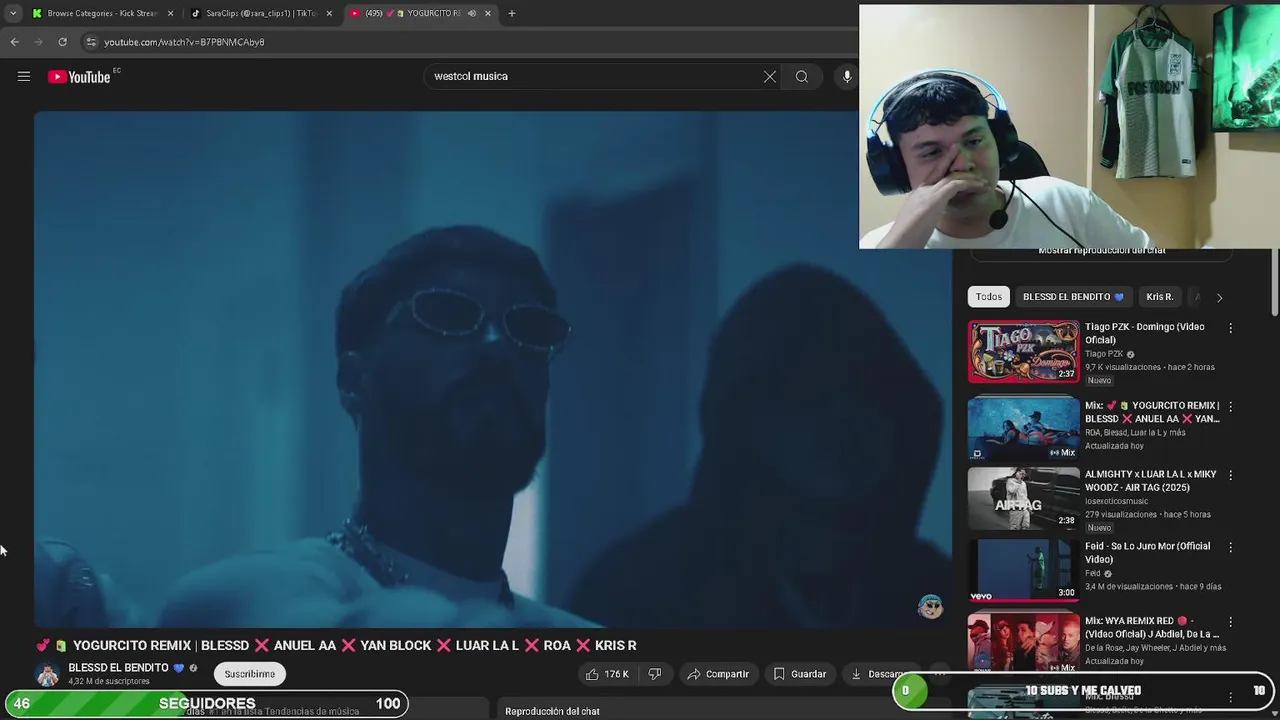This screenshot has height=720, width=1280.
Task: Mute audio on the YOGURCITO tab
Action: coord(472,13)
